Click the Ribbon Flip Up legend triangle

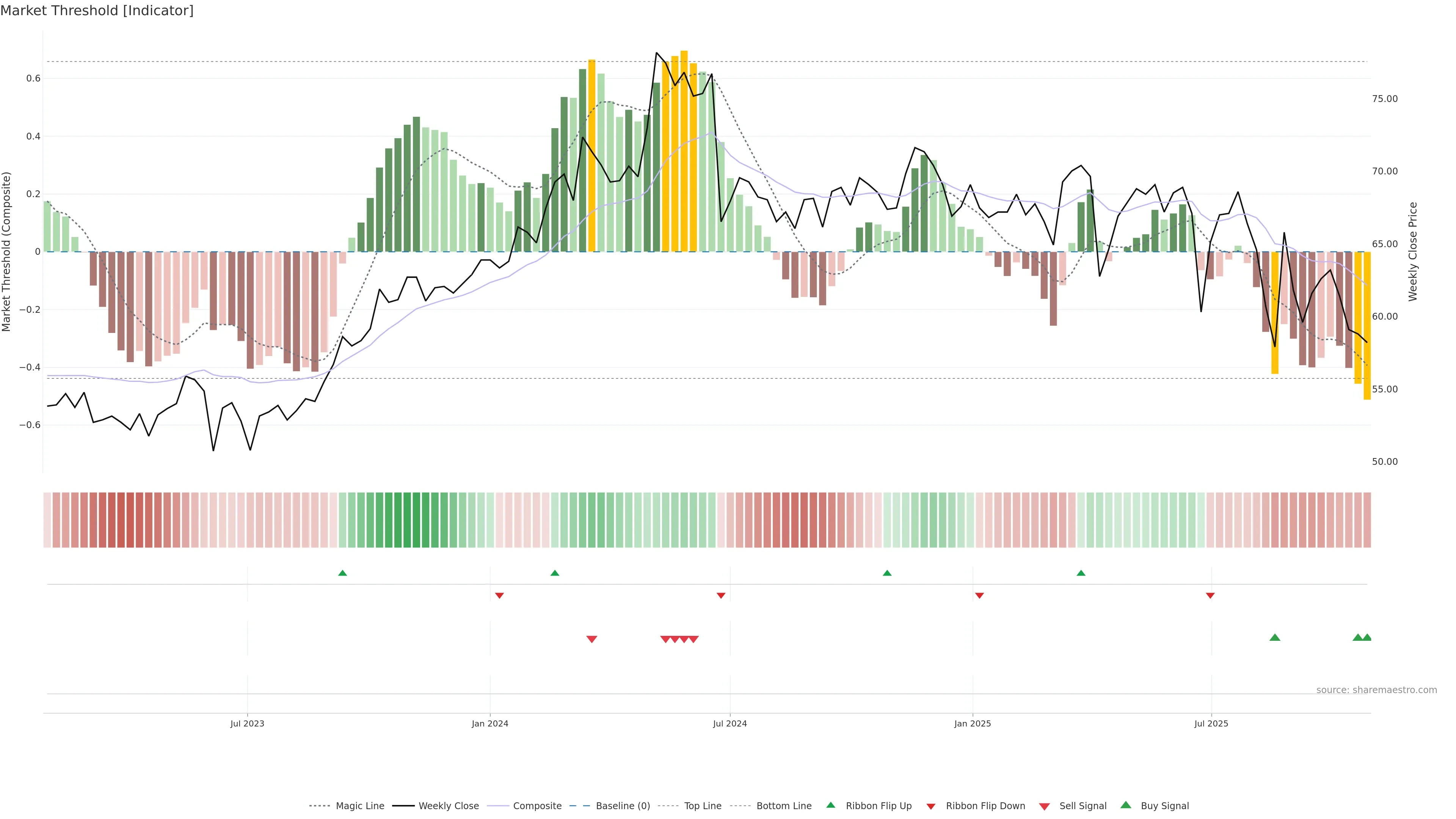click(830, 805)
